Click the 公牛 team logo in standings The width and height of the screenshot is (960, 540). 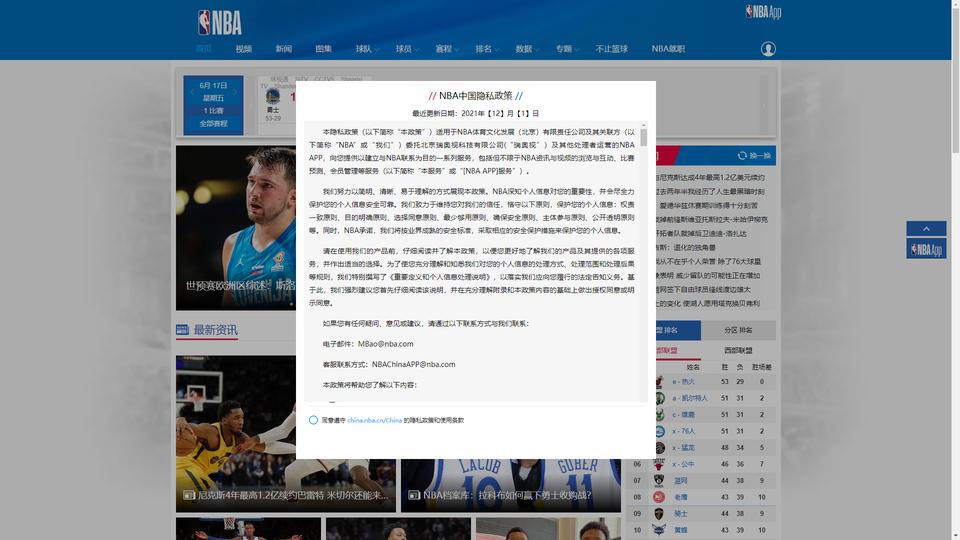pos(659,464)
